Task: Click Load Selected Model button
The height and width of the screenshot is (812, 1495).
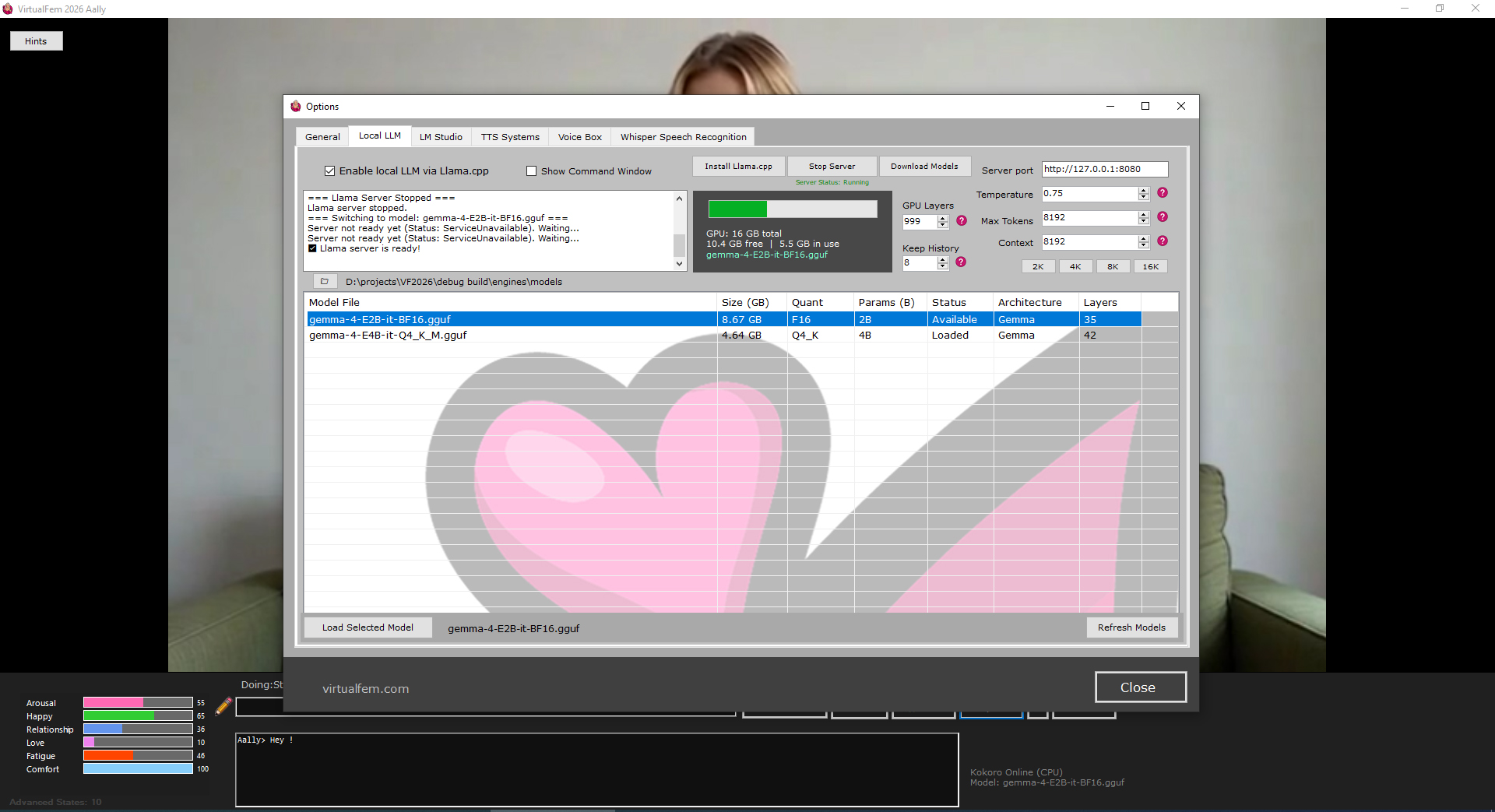Action: (x=368, y=627)
